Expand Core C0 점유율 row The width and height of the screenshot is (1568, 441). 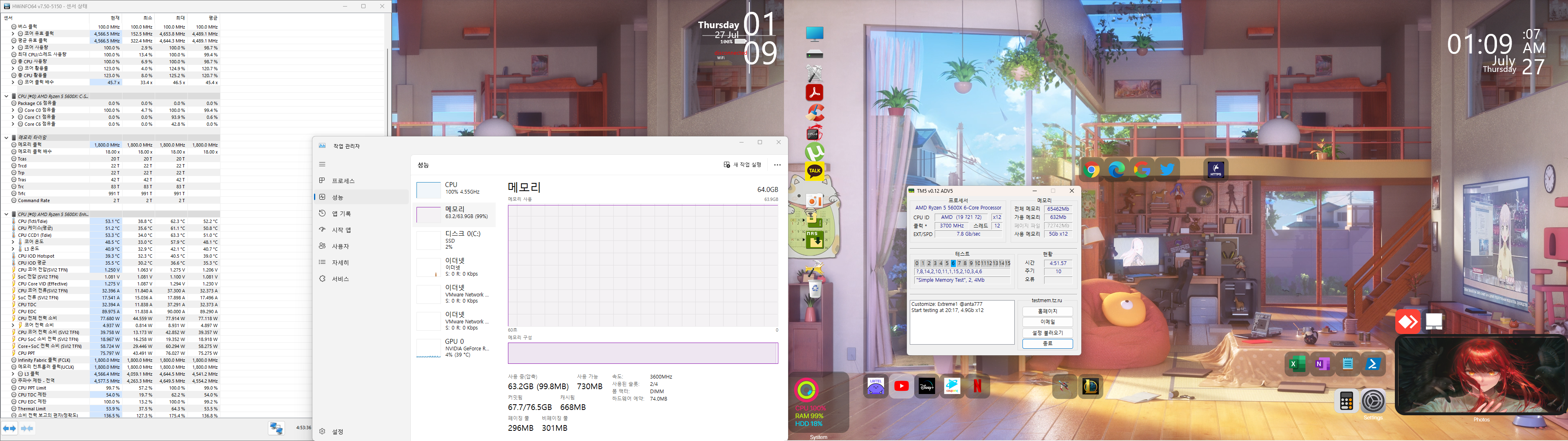pos(13,110)
